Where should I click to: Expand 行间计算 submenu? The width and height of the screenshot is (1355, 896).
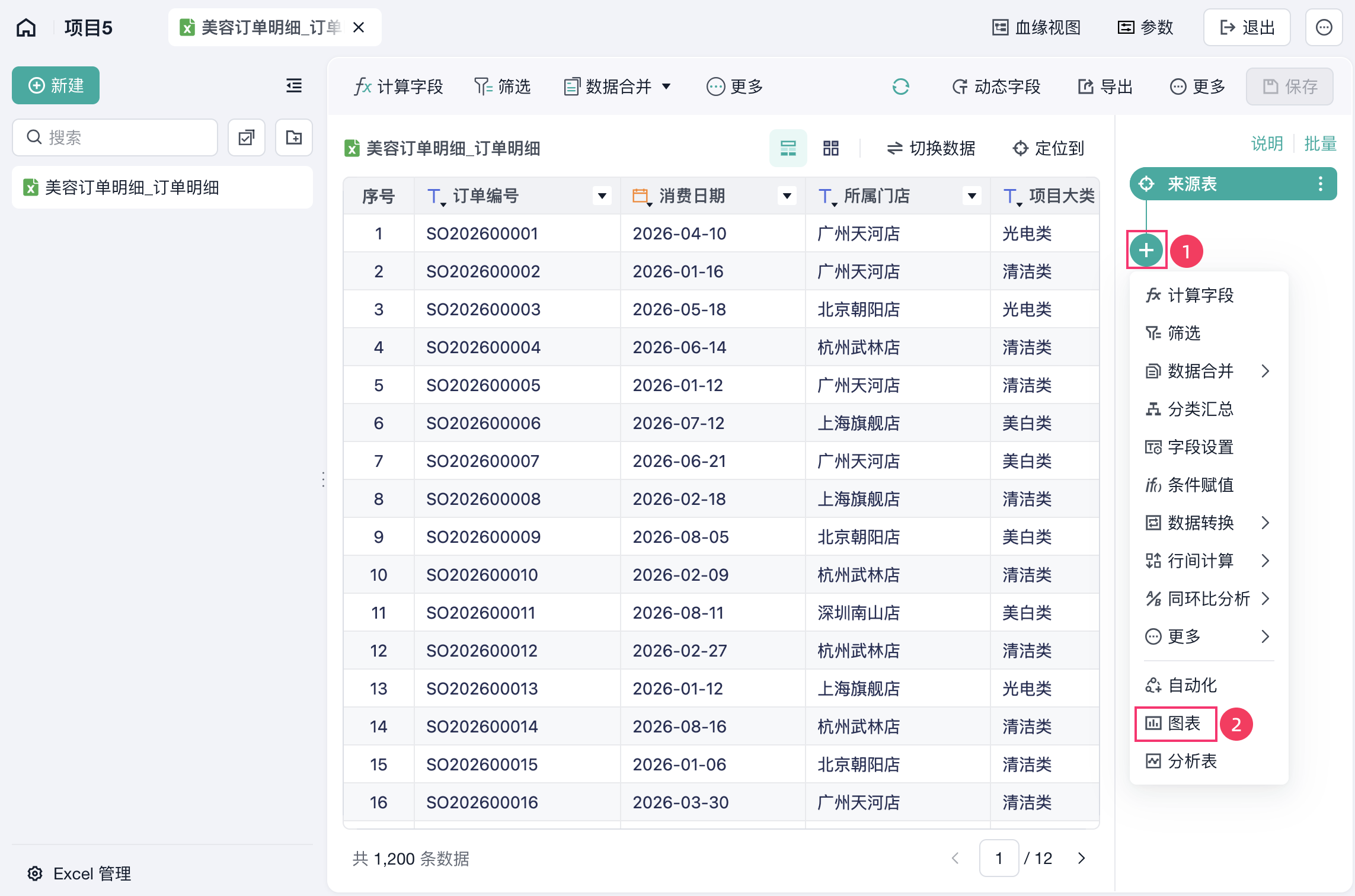[x=1209, y=561]
